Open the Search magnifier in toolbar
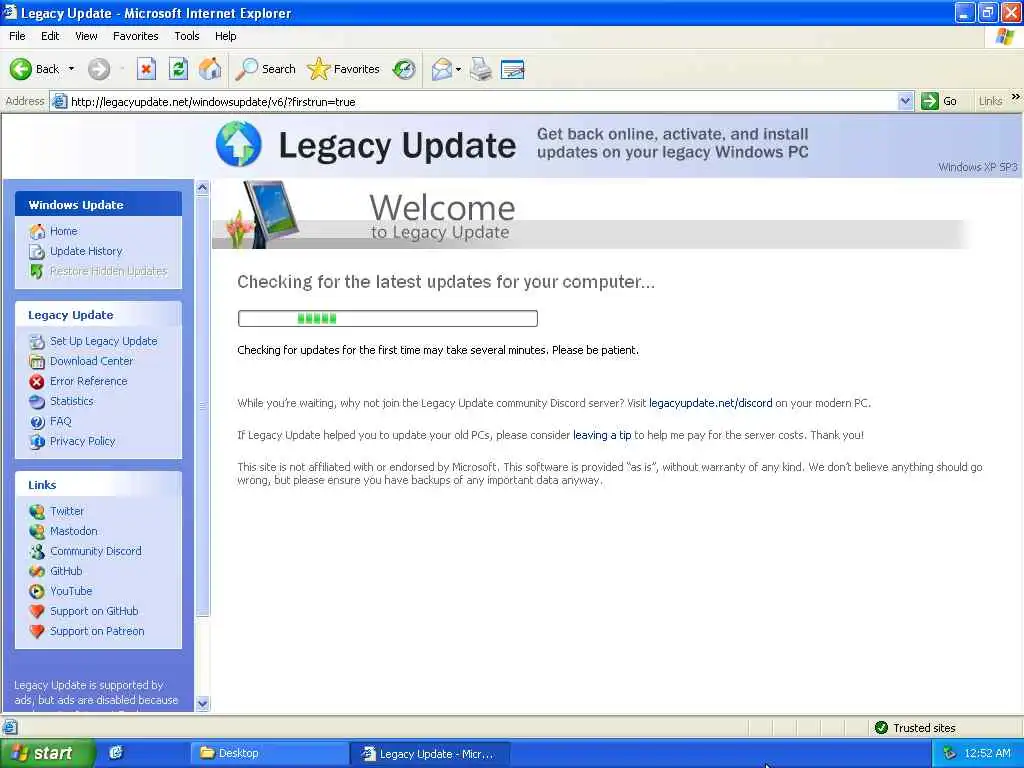1024x768 pixels. [x=246, y=69]
